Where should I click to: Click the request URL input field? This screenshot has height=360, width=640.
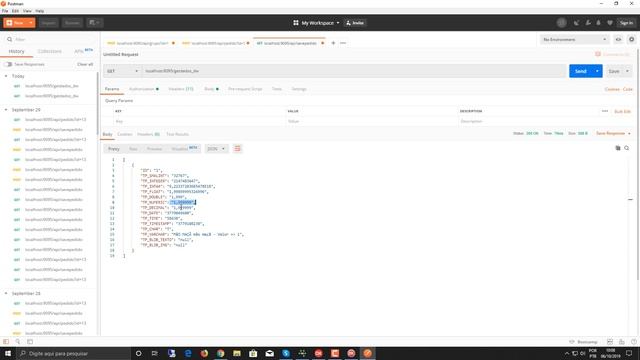(x=354, y=71)
